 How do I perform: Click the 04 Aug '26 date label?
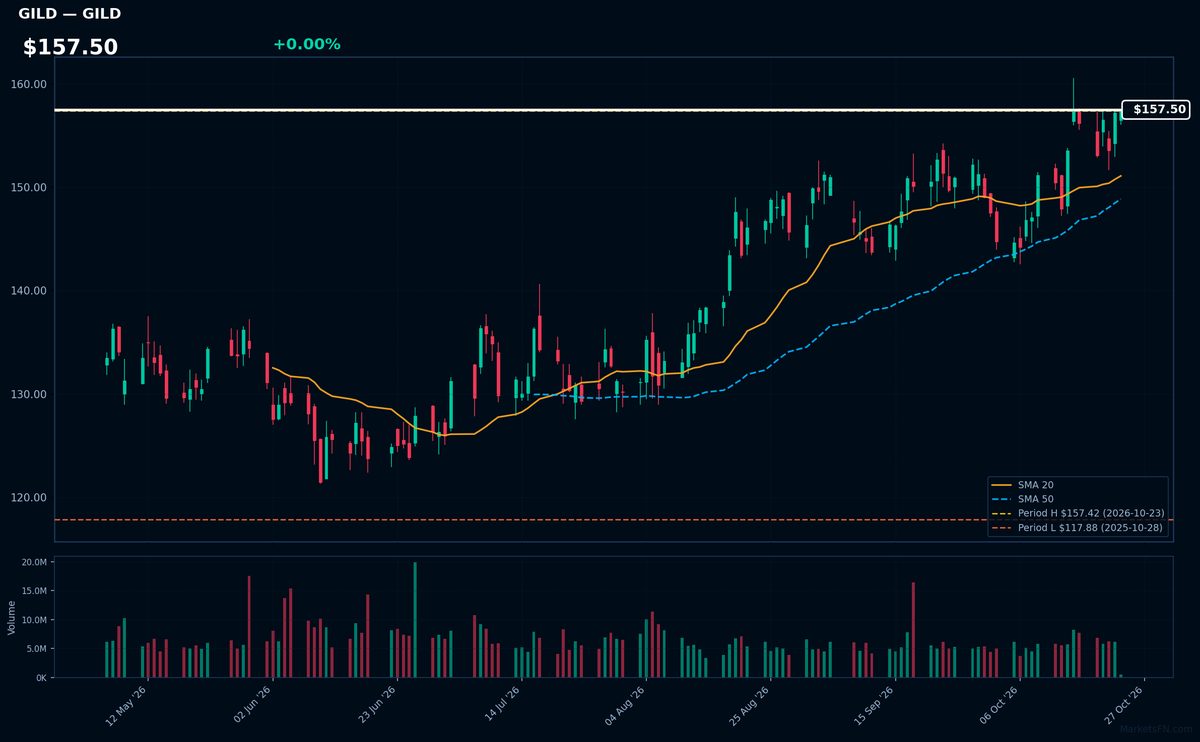627,704
